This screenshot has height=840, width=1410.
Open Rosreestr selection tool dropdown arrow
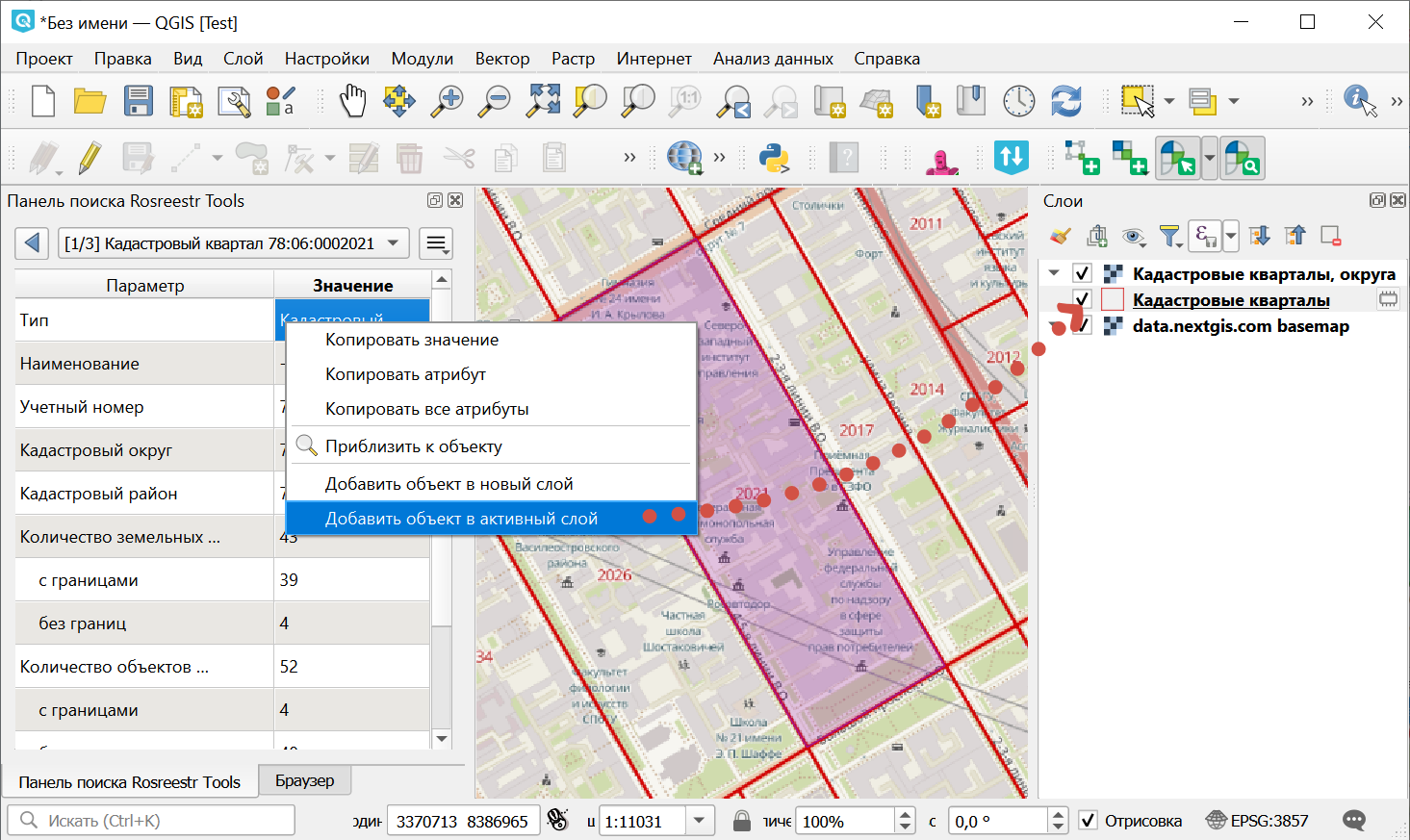(x=1210, y=158)
